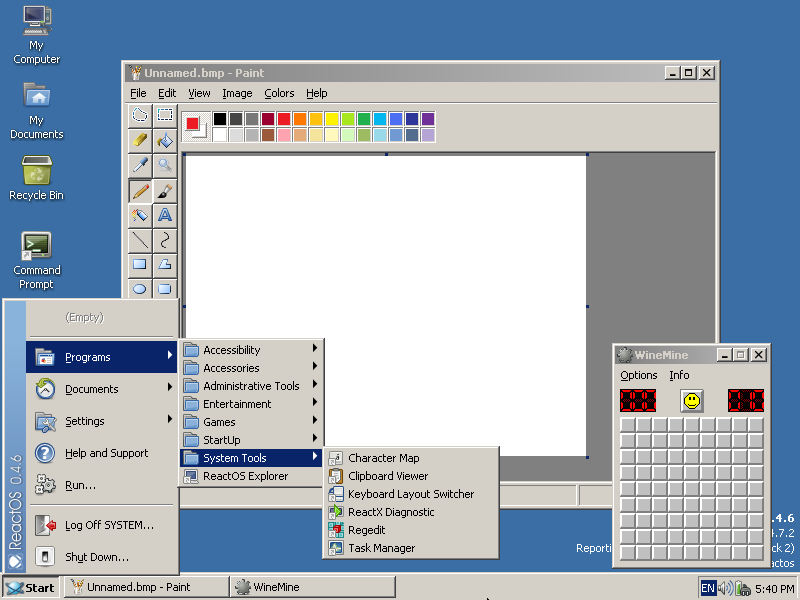The width and height of the screenshot is (800, 600).
Task: Select the Polygon shape tool
Action: [164, 265]
